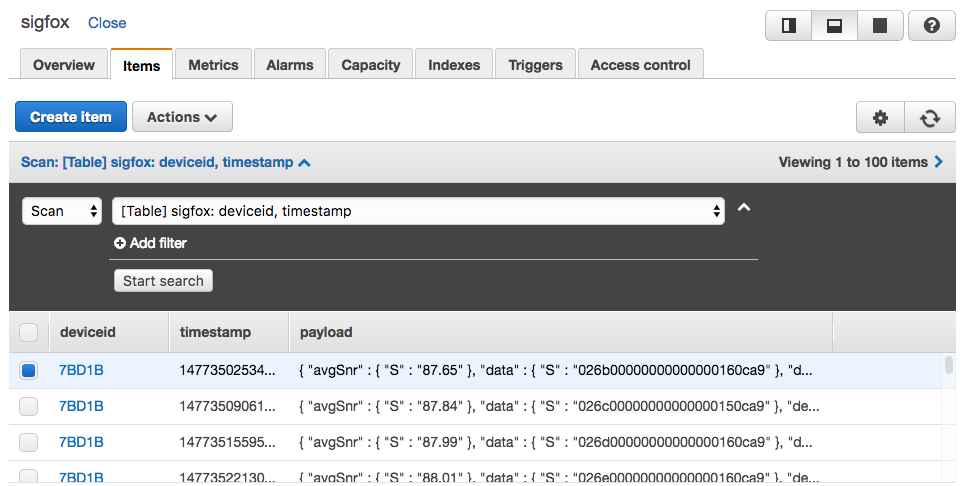Collapse the scan panel with the white chevron

[744, 207]
